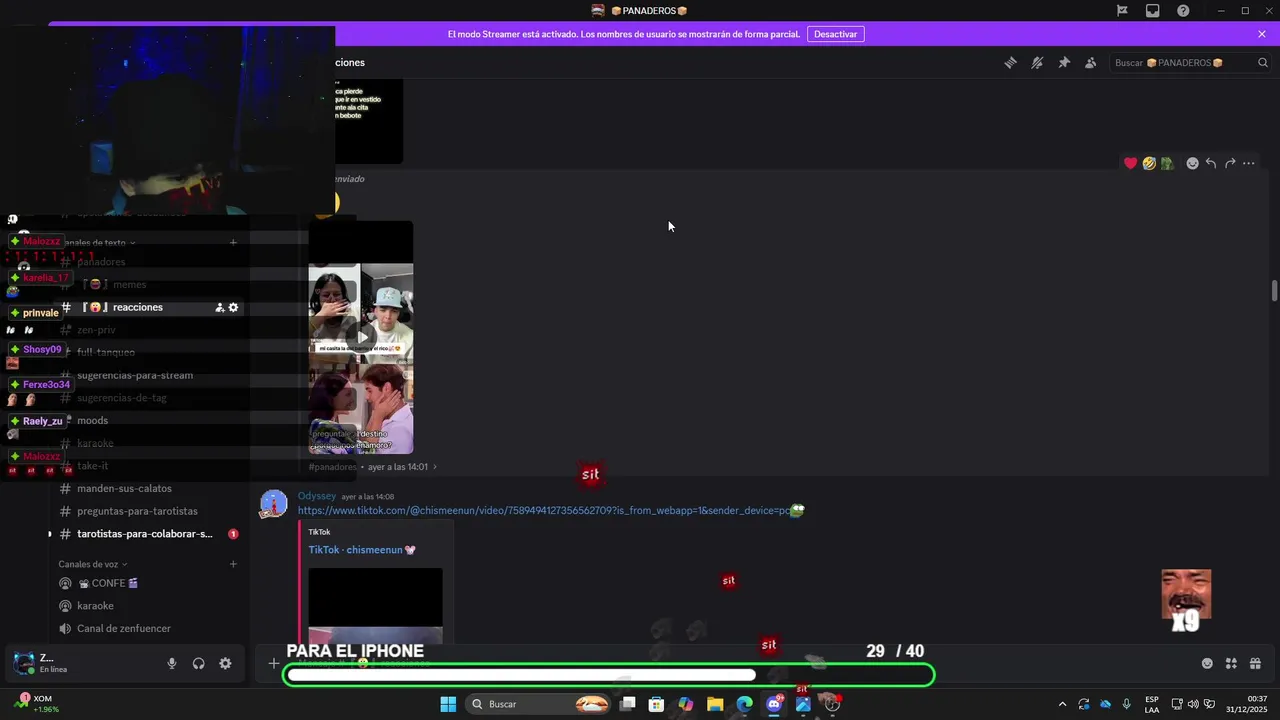The width and height of the screenshot is (1280, 720).
Task: Open the threads icon in channel header
Action: pyautogui.click(x=1010, y=62)
